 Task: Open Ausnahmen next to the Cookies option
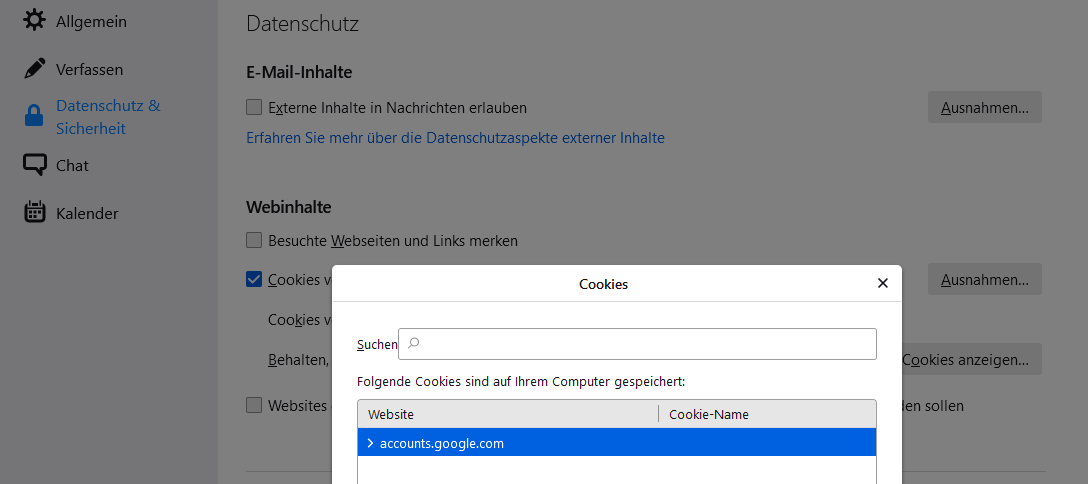(985, 279)
